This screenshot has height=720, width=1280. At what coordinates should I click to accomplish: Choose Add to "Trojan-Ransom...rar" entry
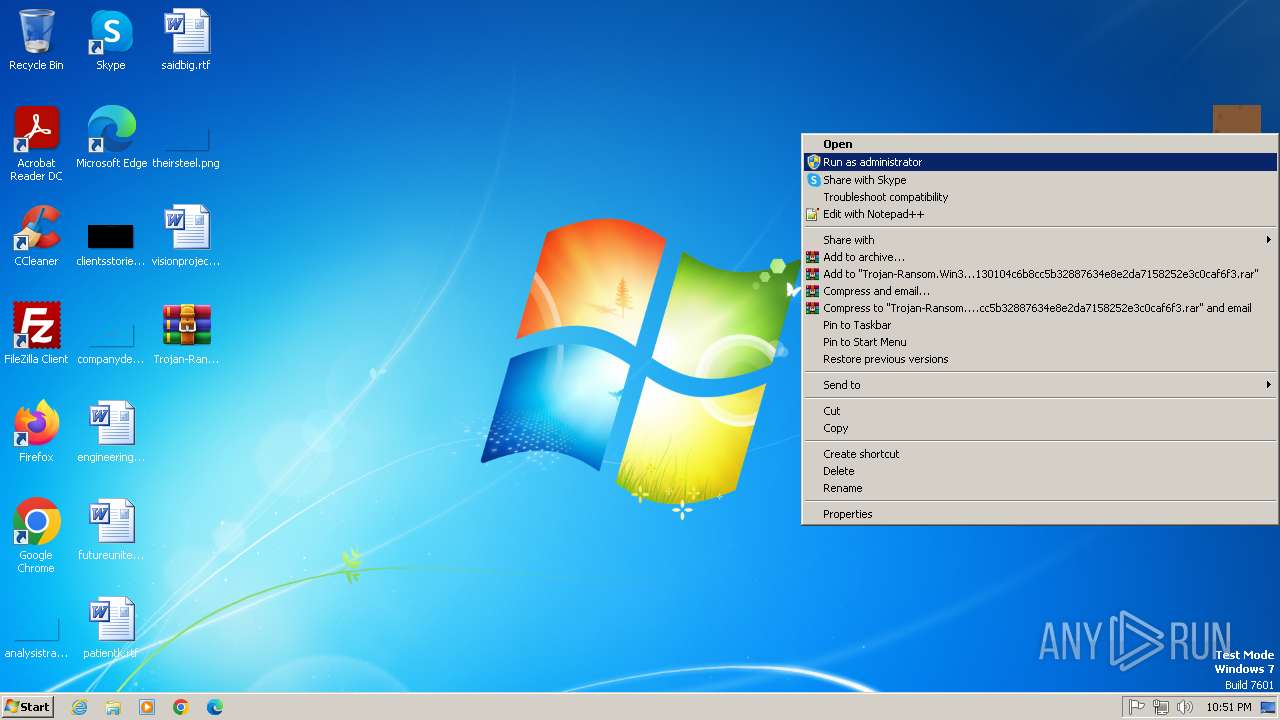point(1040,274)
